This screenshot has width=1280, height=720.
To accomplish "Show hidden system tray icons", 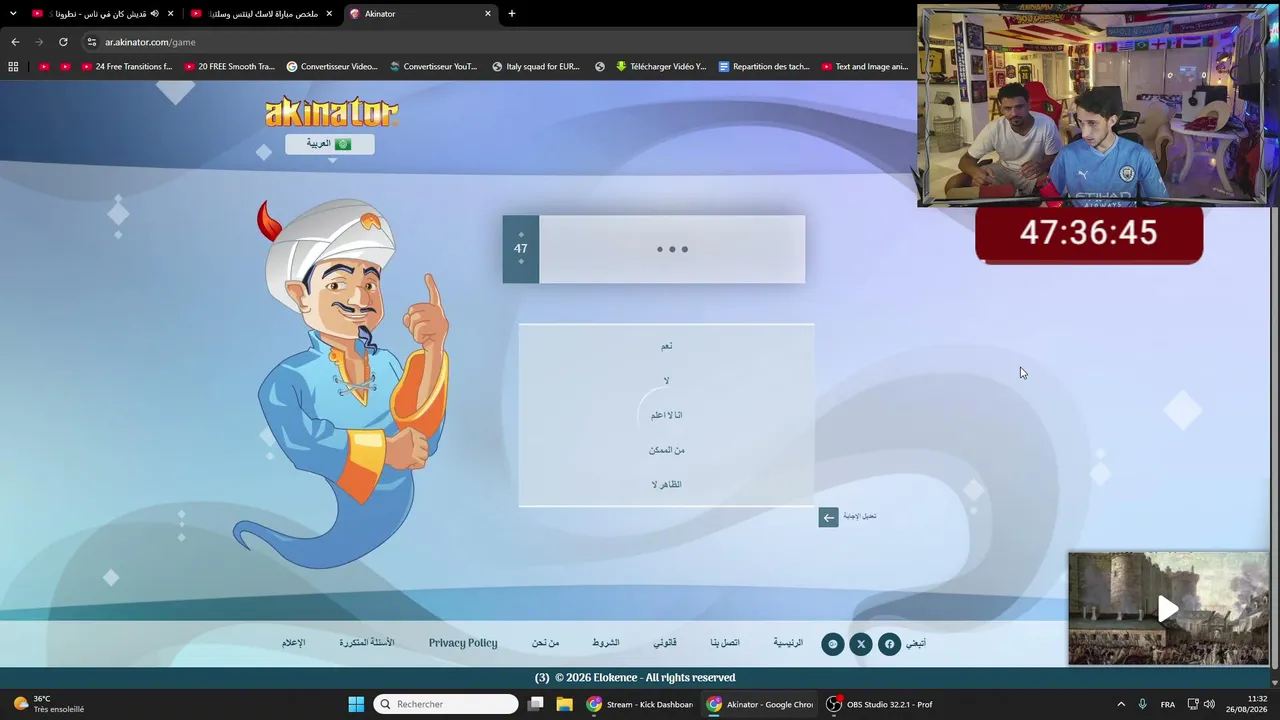I will [x=1121, y=704].
